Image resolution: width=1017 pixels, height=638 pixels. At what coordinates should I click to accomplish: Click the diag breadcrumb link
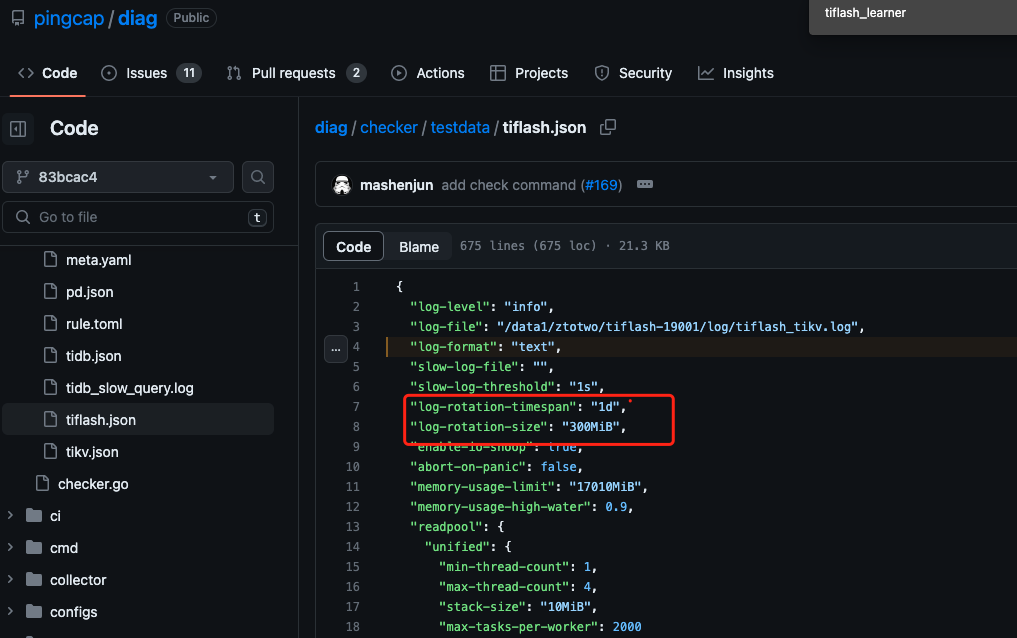(x=331, y=128)
